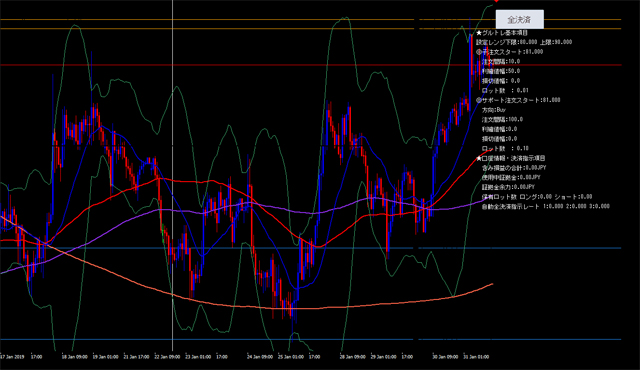Click the 21 Jan 17:00 time axis label
The height and width of the screenshot is (370, 640).
136,357
